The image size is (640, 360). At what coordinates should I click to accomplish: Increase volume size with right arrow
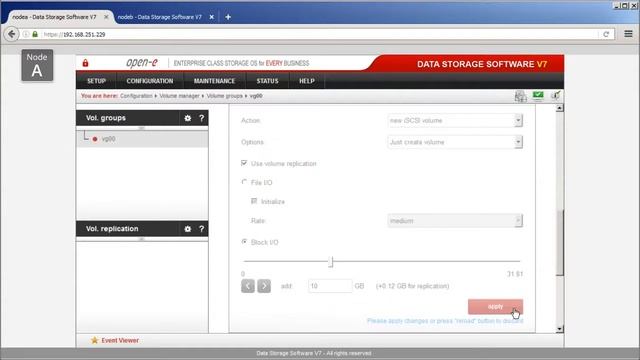coord(264,286)
